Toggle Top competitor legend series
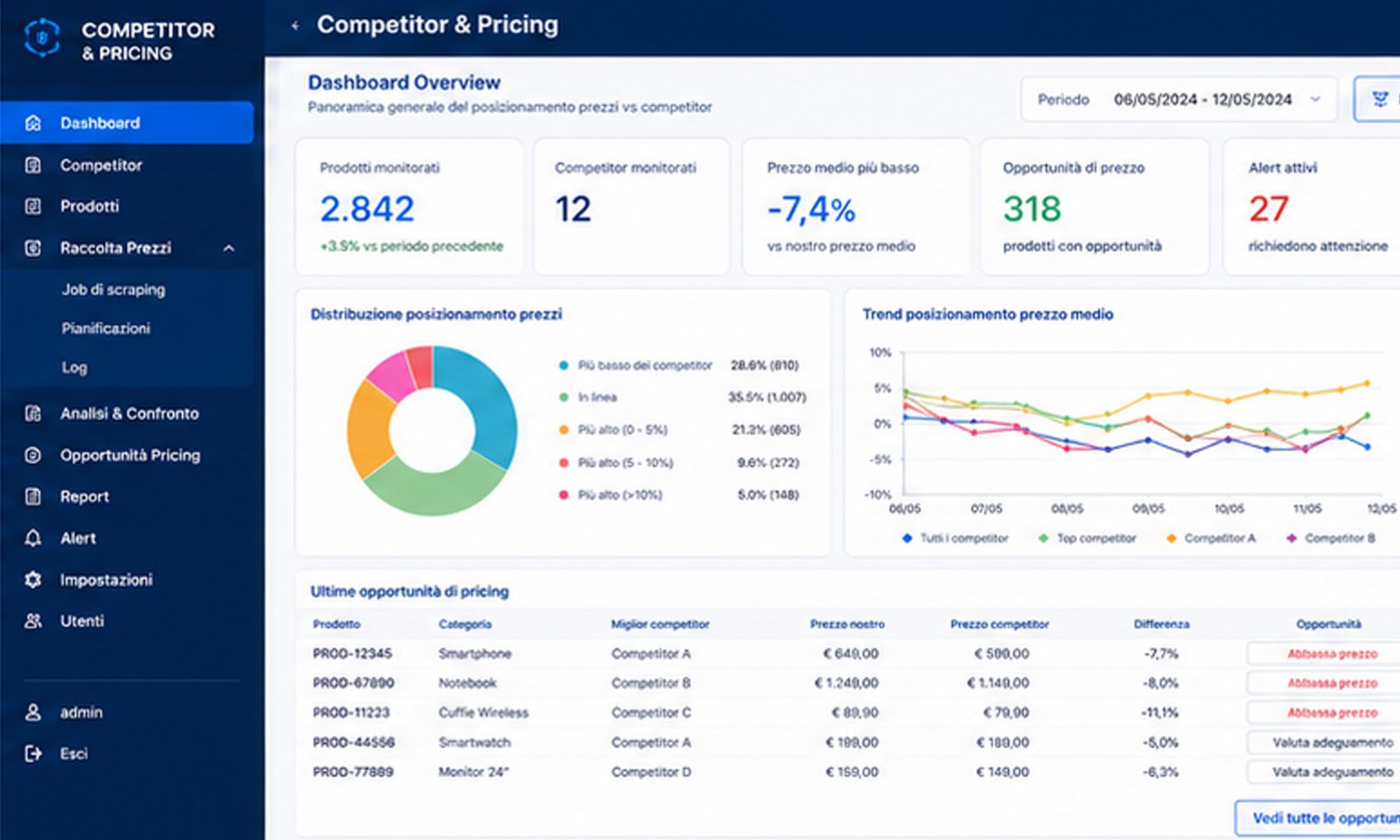This screenshot has height=840, width=1400. click(1087, 538)
